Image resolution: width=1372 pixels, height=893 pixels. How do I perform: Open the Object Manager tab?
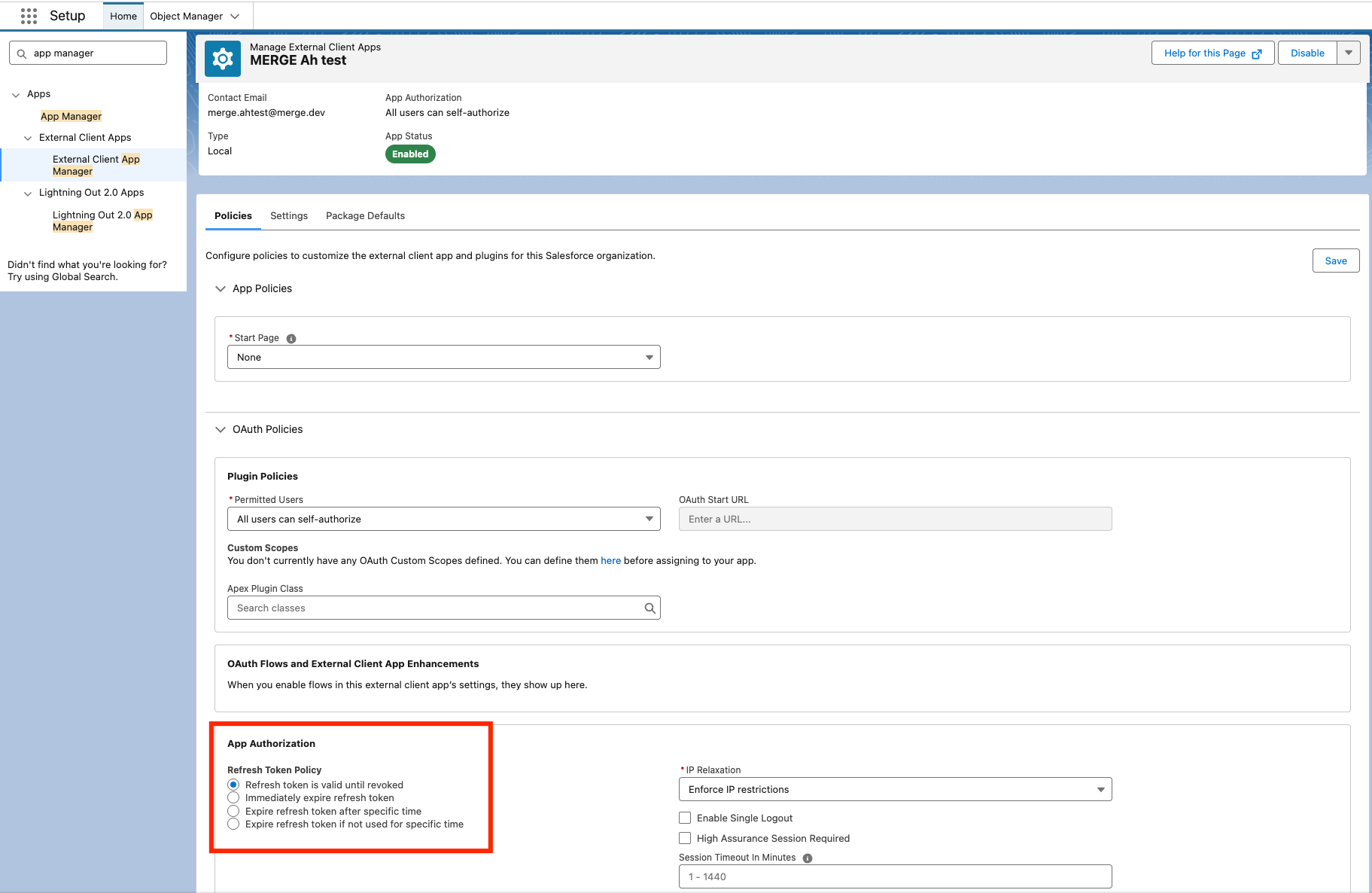pos(186,16)
